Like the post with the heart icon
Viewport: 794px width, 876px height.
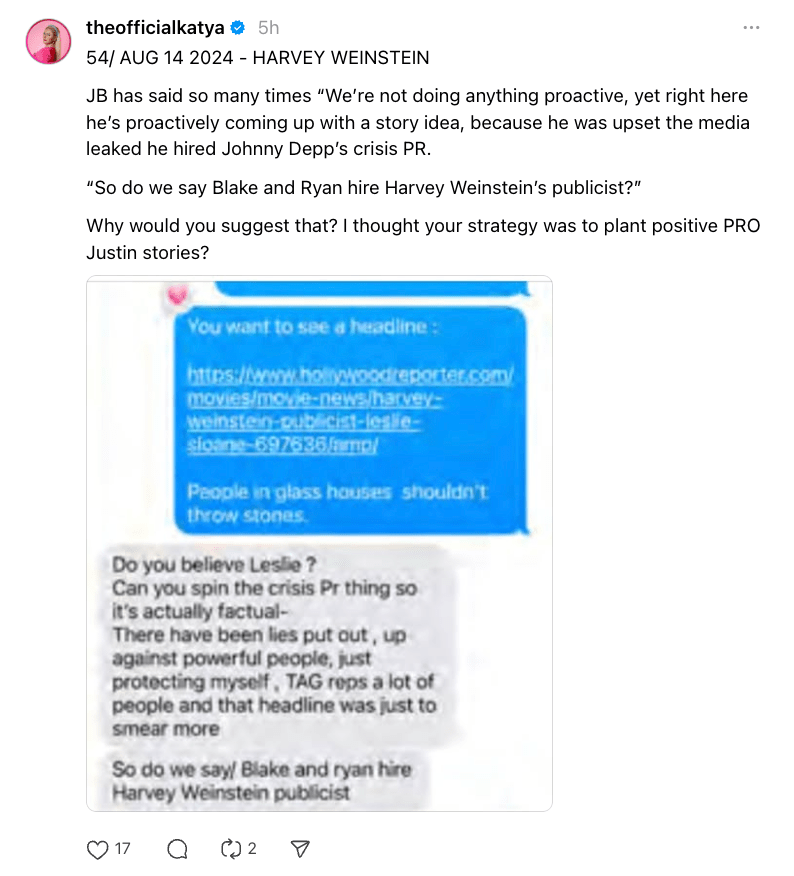tap(98, 850)
